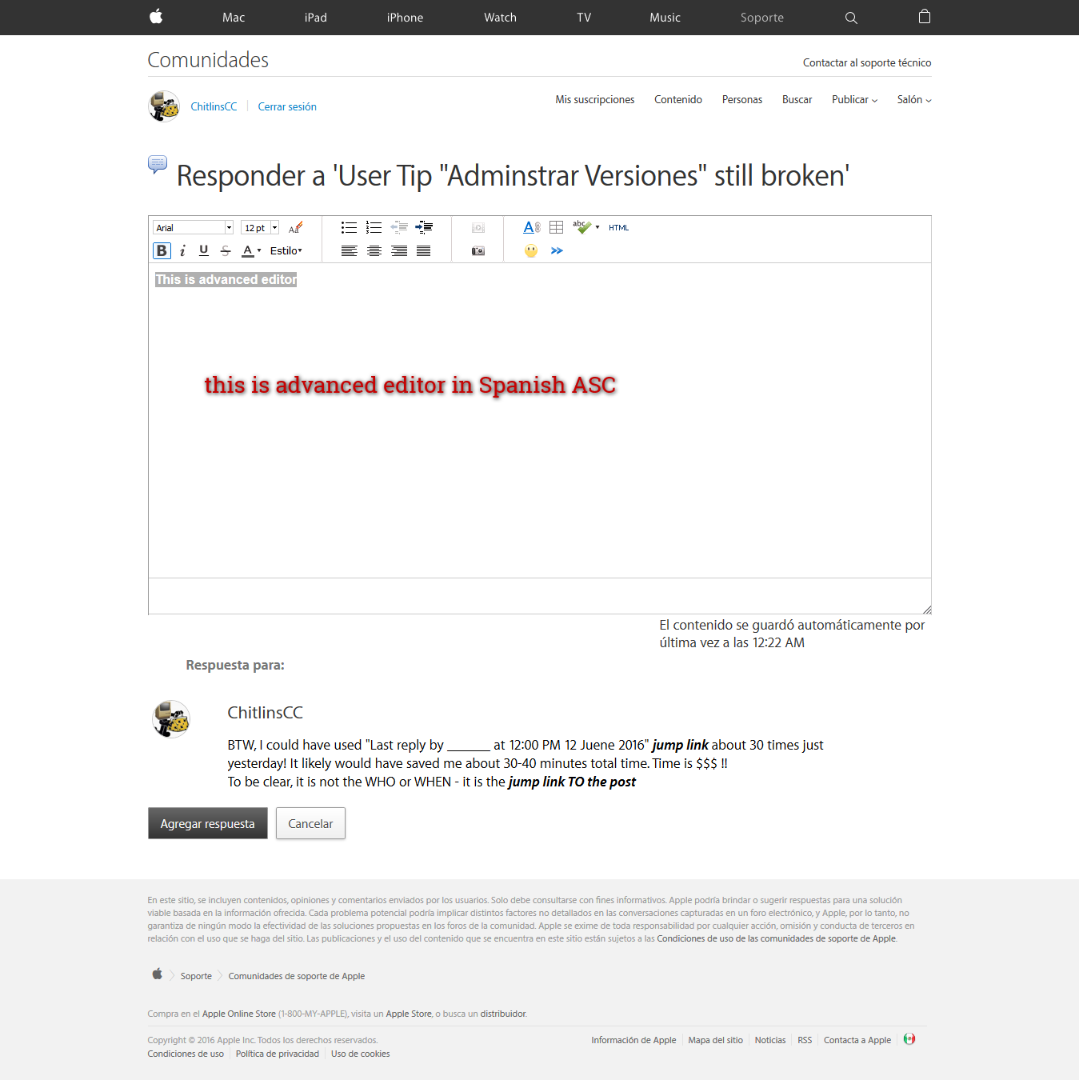
Task: Open the search magnifier icon
Action: pyautogui.click(x=851, y=18)
